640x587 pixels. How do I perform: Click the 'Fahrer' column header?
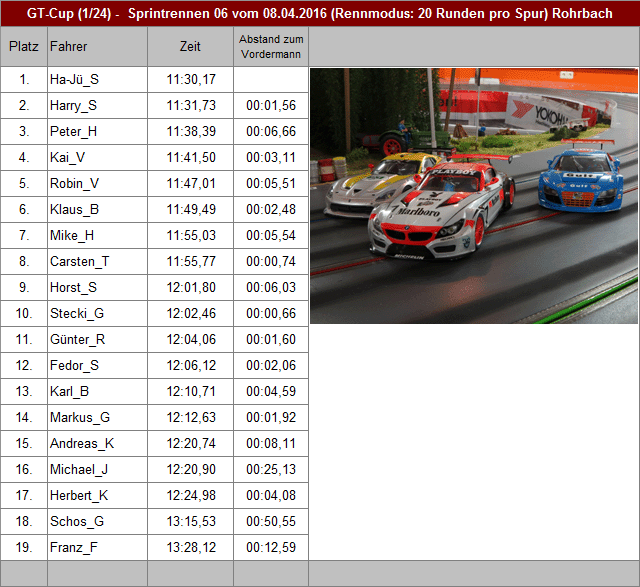click(97, 47)
